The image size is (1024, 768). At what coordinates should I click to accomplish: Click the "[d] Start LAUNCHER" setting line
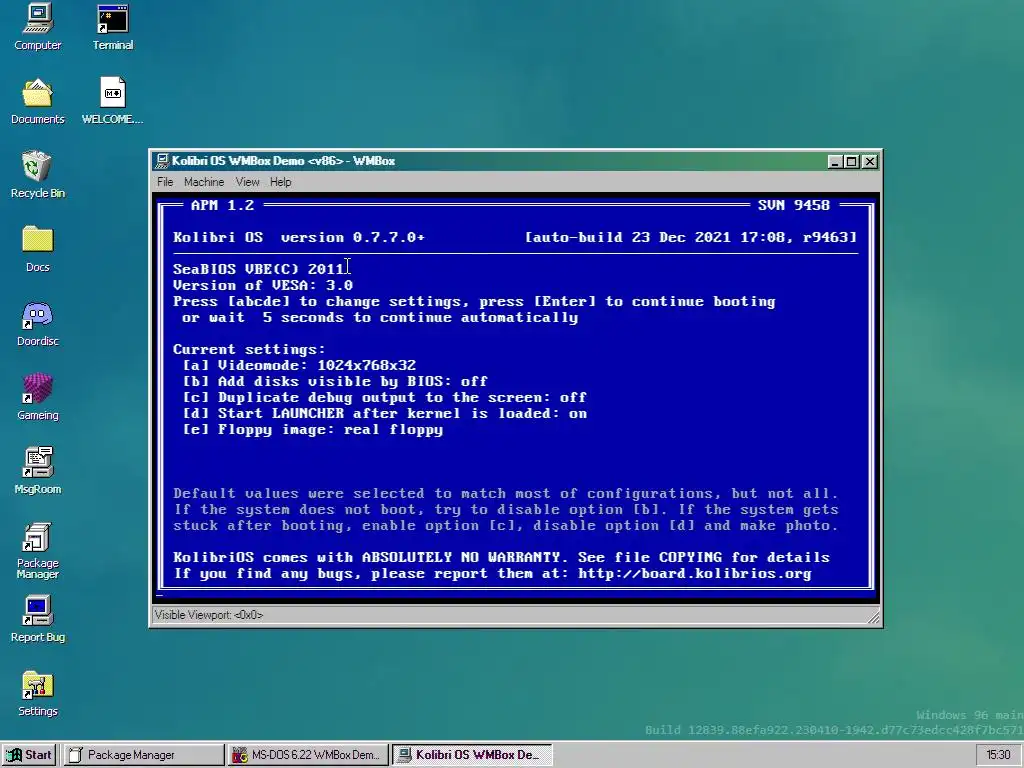(x=385, y=413)
